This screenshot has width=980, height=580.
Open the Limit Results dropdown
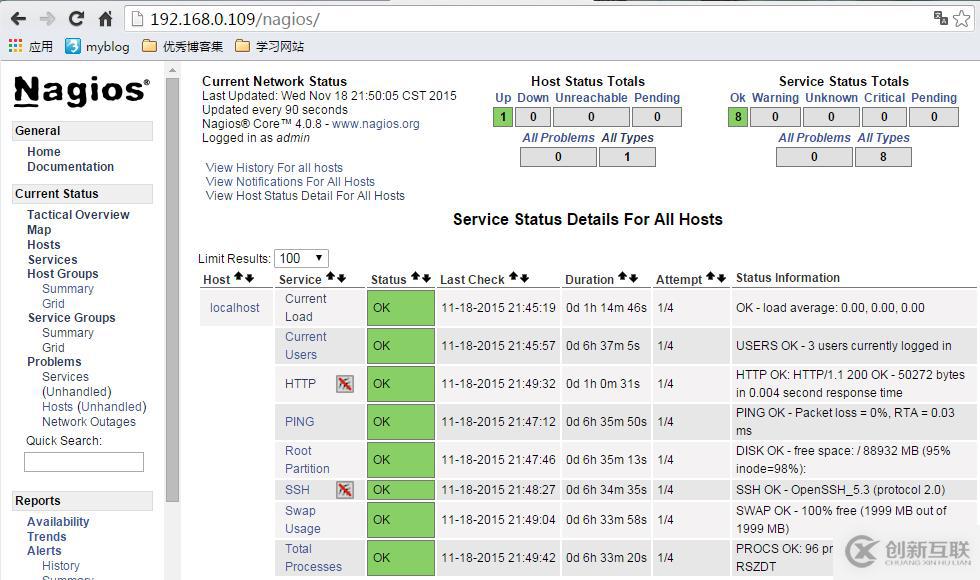click(301, 258)
